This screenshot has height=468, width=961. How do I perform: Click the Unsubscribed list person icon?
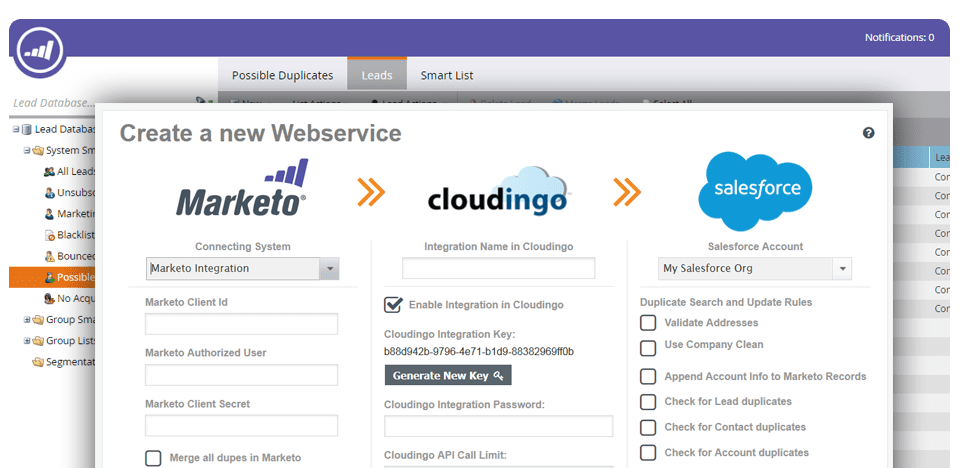(50, 193)
